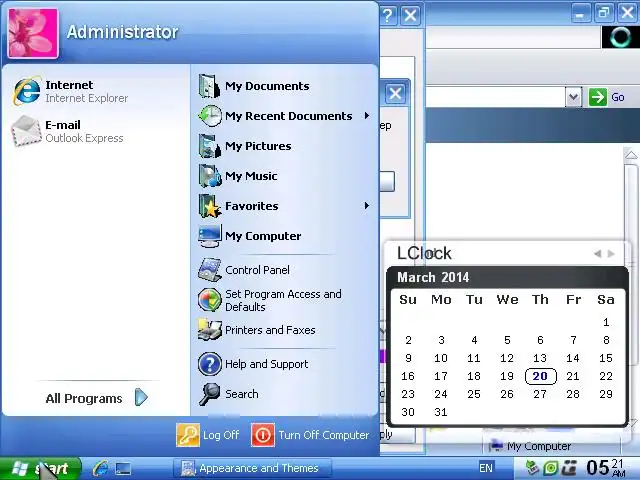
Task: Click the system tray icon next to the clock
Action: pos(570,468)
